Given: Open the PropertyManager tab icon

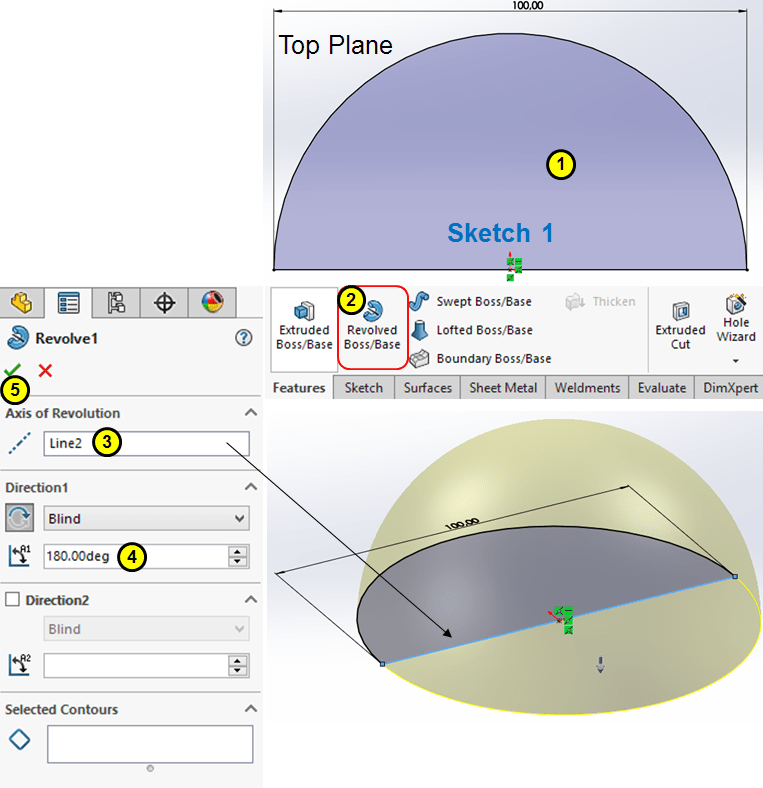Looking at the screenshot, I should click(68, 302).
